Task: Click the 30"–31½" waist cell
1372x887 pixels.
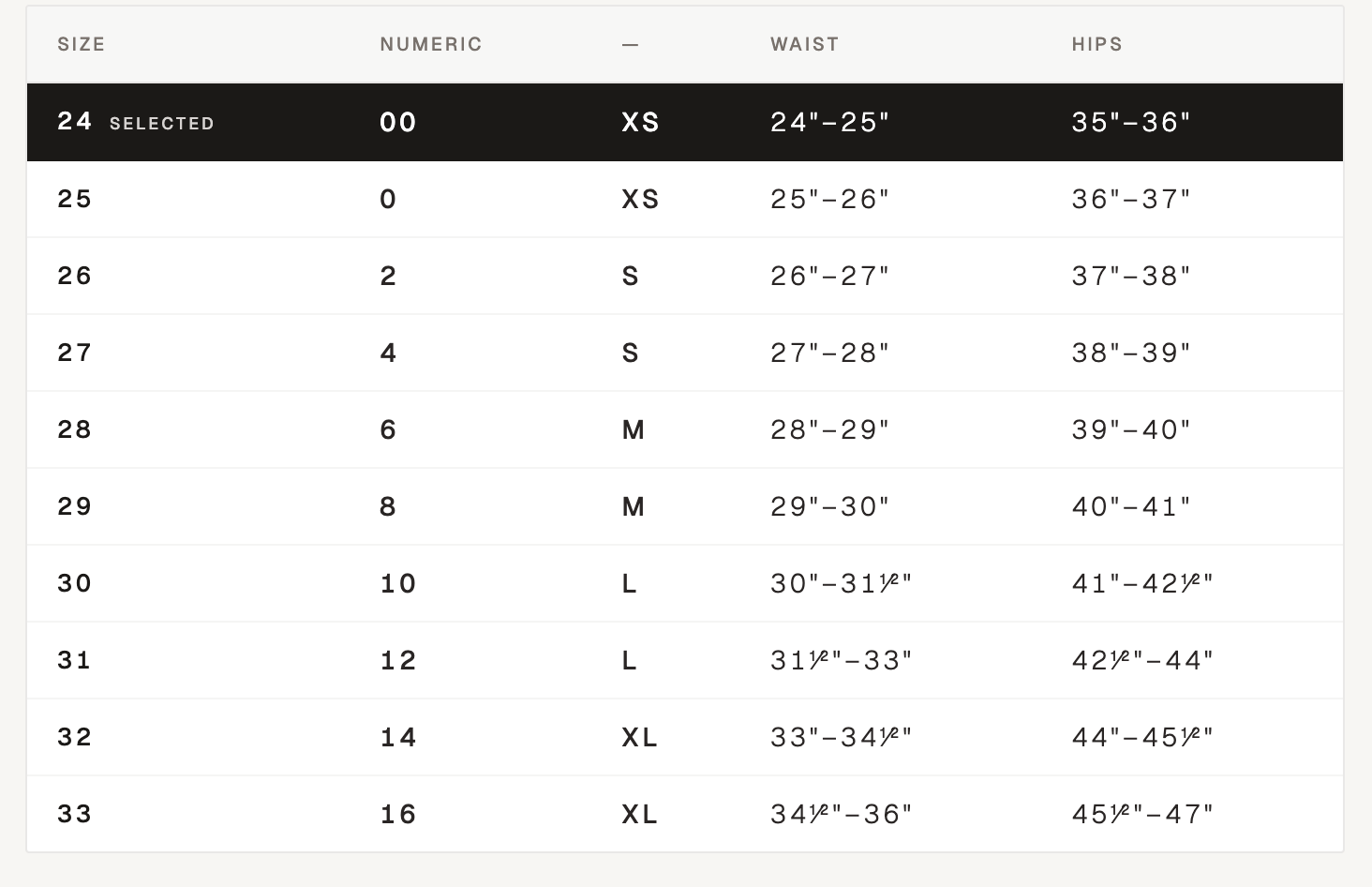Action: (841, 583)
